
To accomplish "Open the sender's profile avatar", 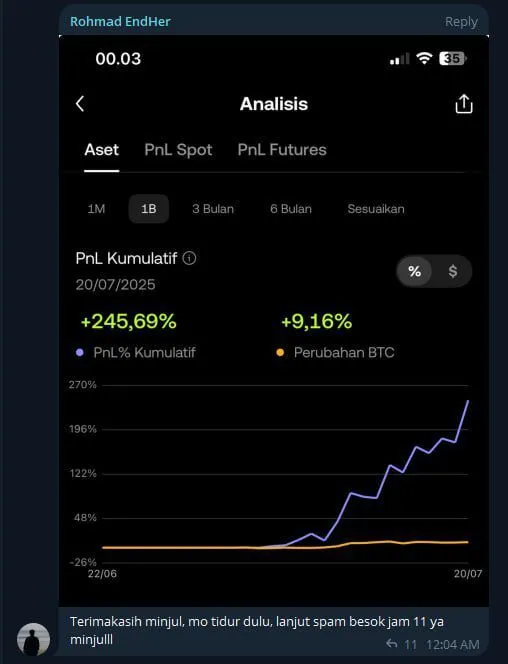I will tap(33, 639).
